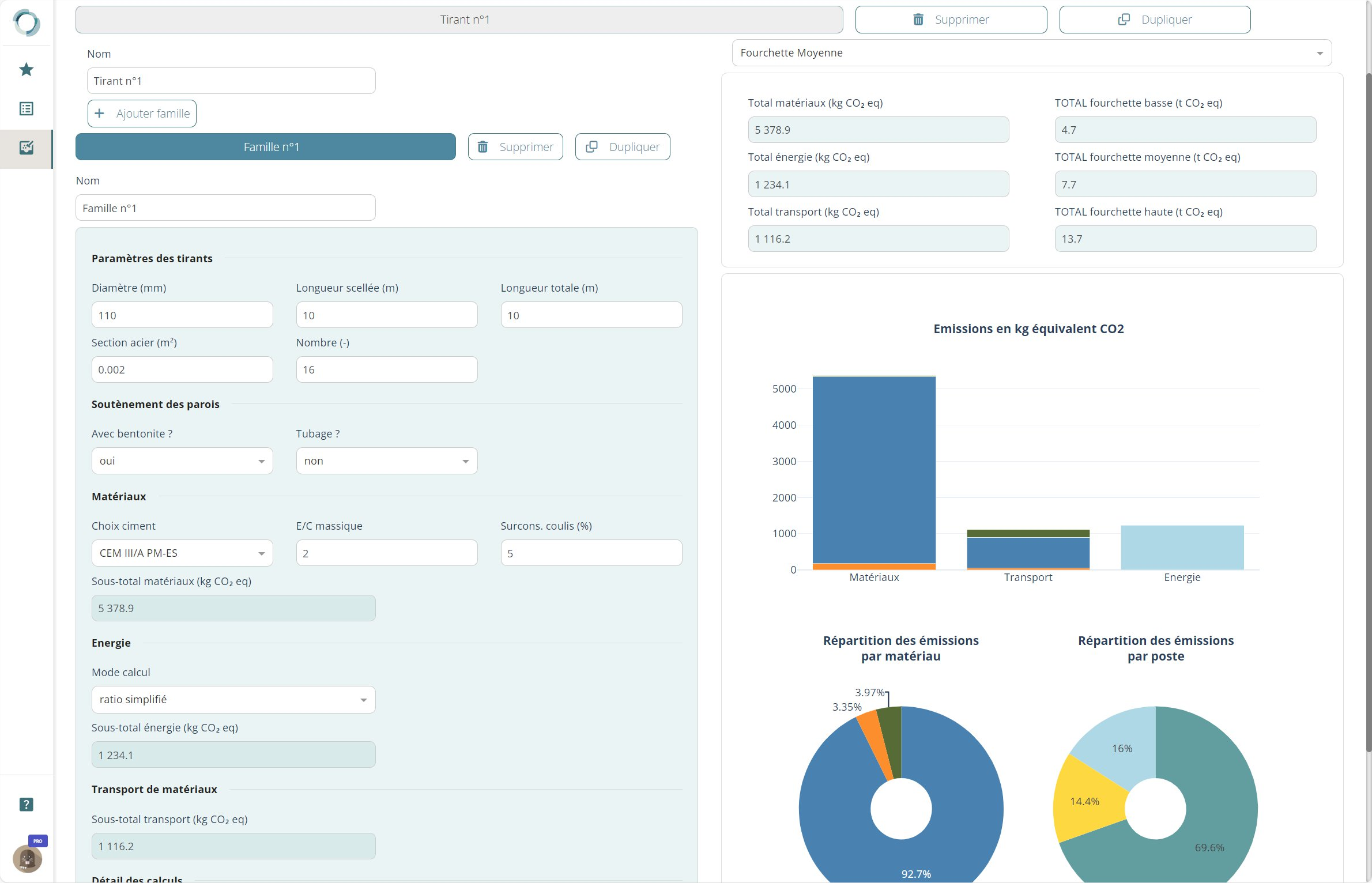Select the Famille n°1 tab
This screenshot has width=1372, height=883.
[x=265, y=147]
